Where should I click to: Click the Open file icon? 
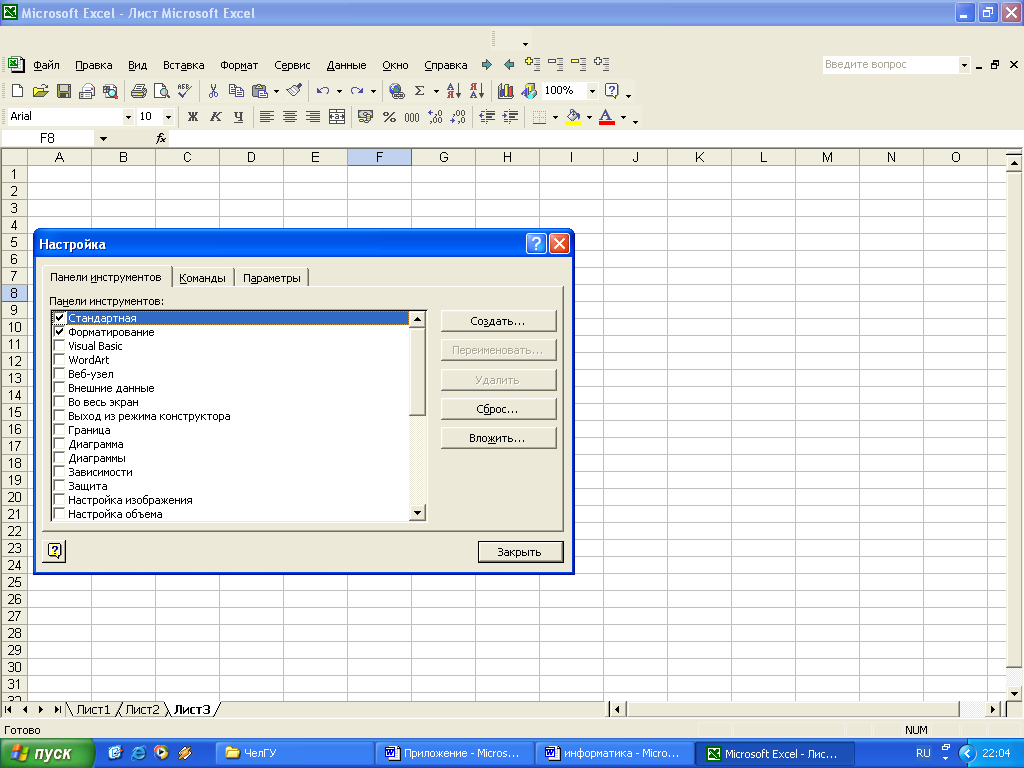40,91
